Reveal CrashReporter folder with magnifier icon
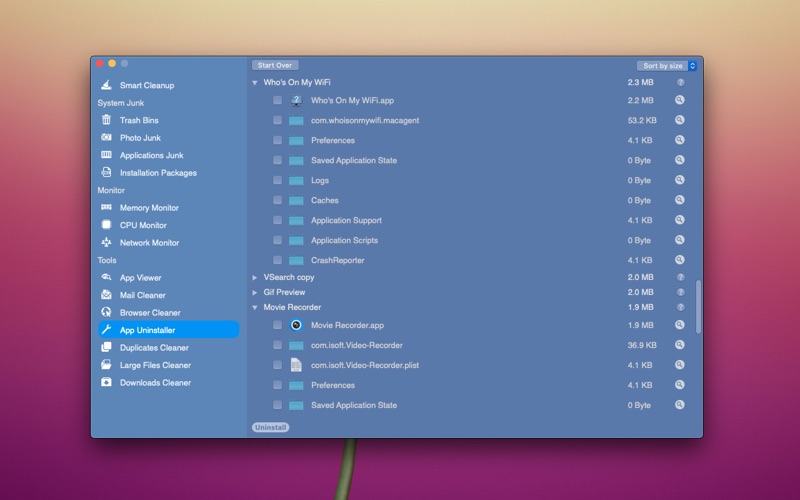 pos(680,260)
